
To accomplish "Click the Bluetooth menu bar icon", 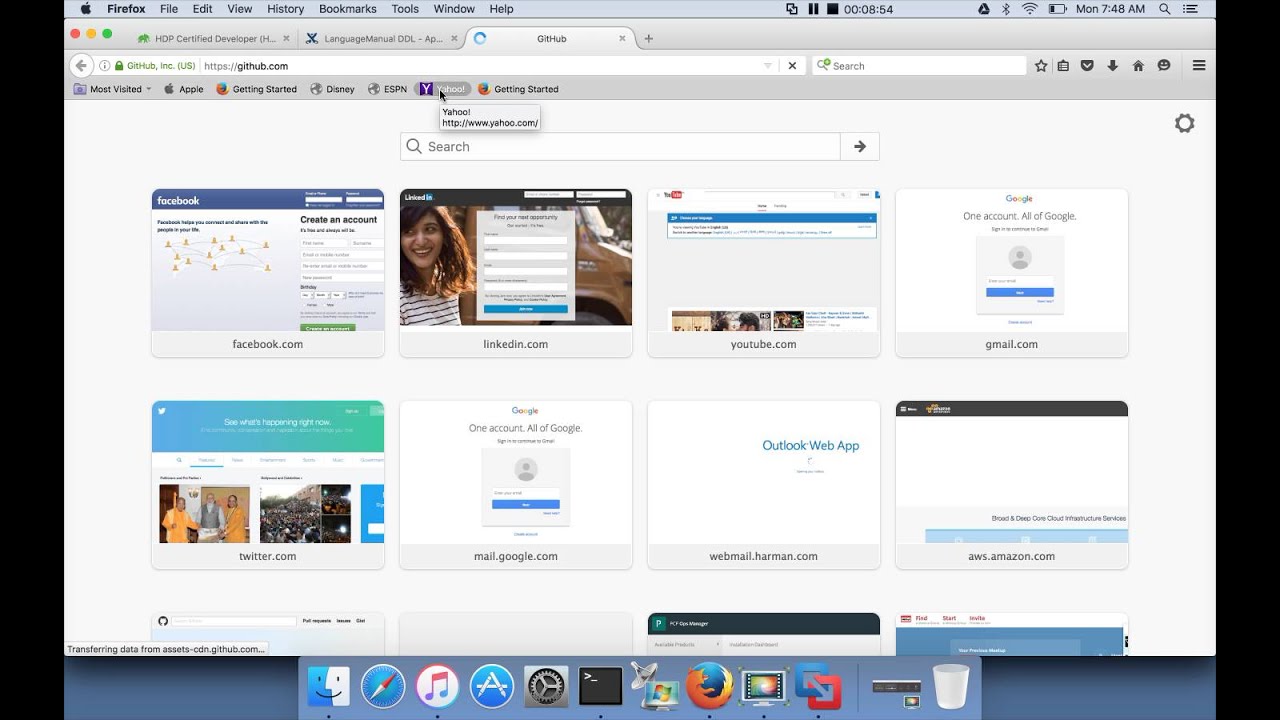I will click(1007, 9).
